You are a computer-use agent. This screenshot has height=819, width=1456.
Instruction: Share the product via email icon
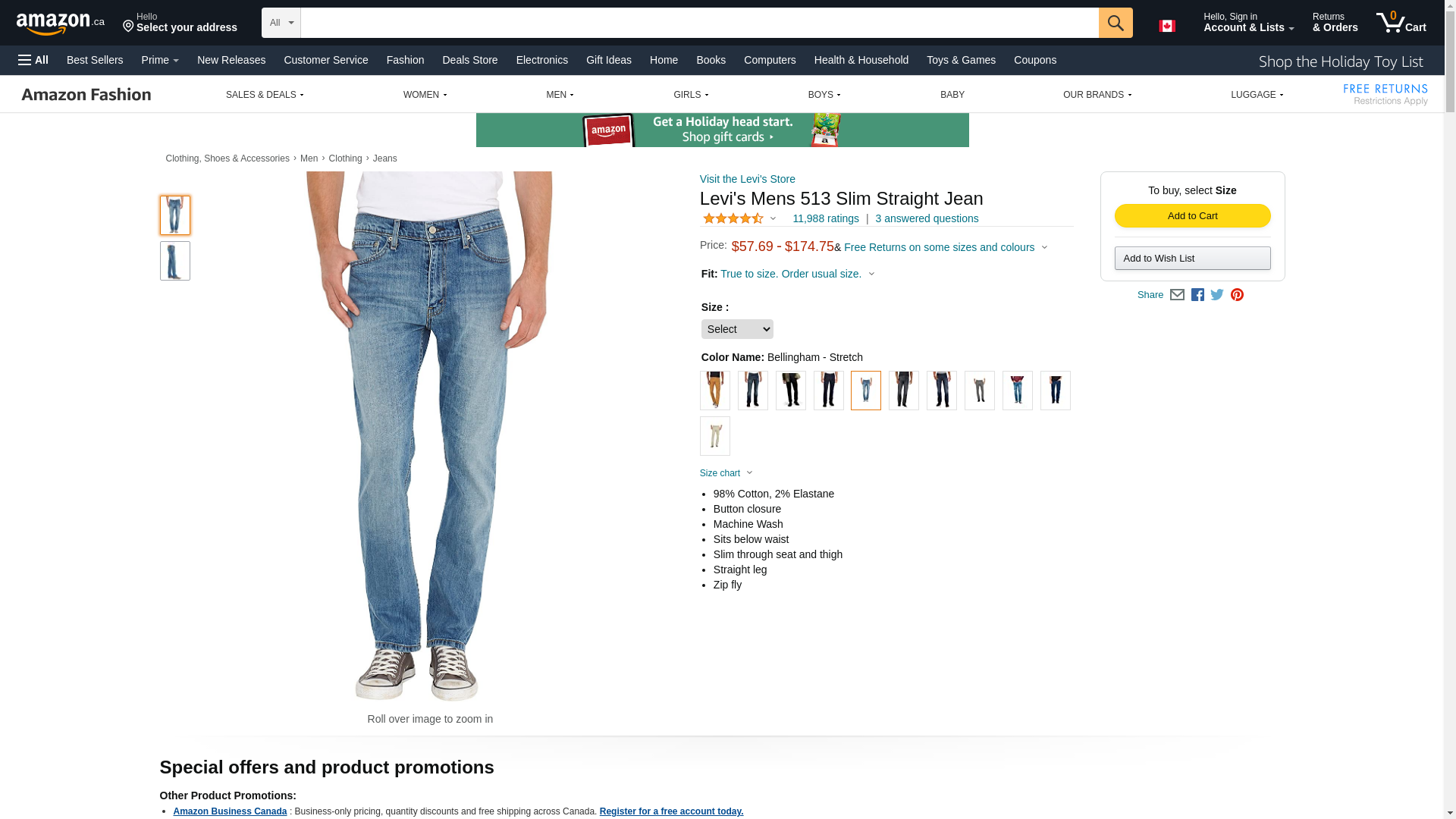pos(1177,295)
